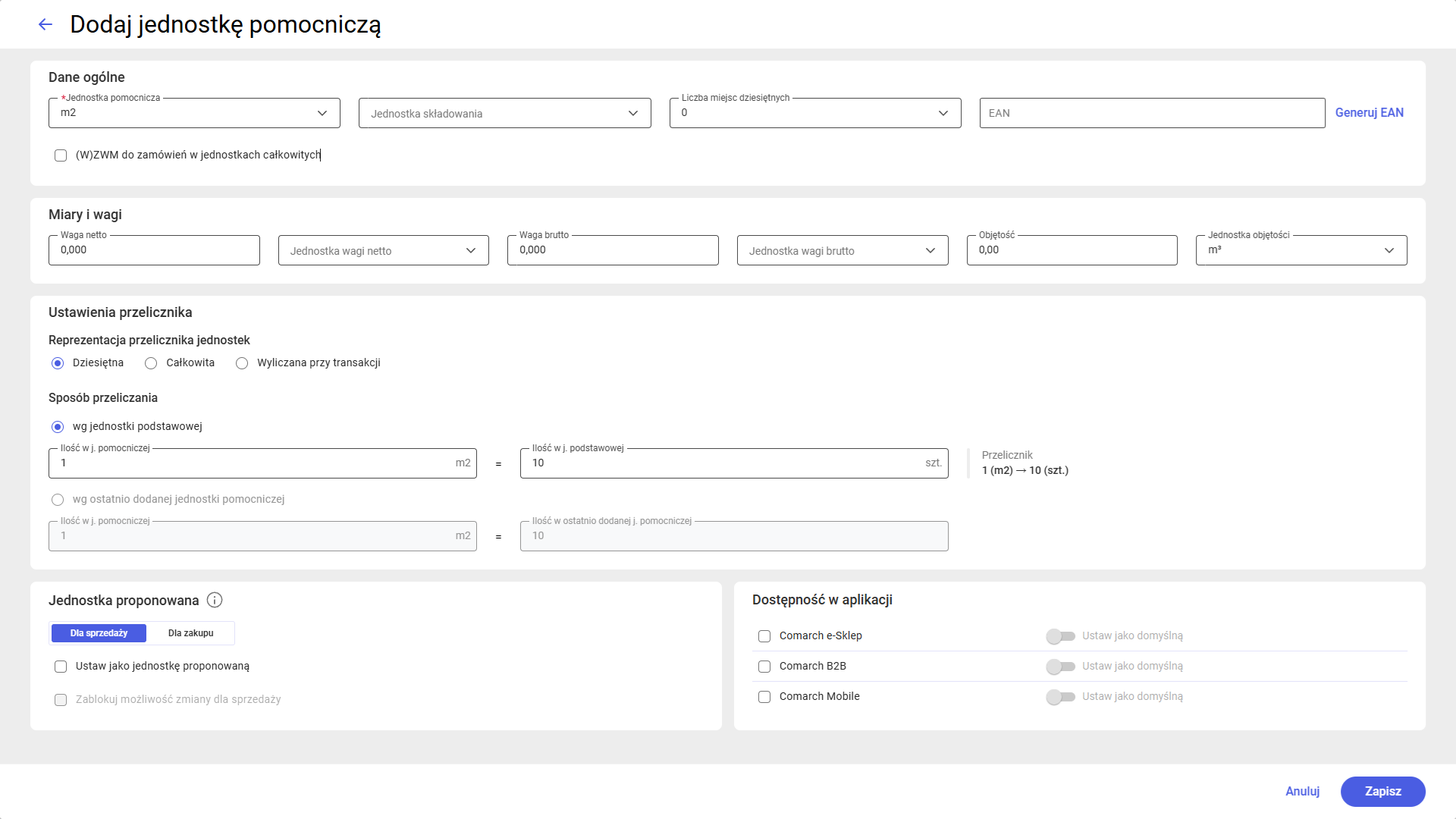Click Generuj EAN link
Screen dimensions: 1456x819
click(x=1369, y=113)
